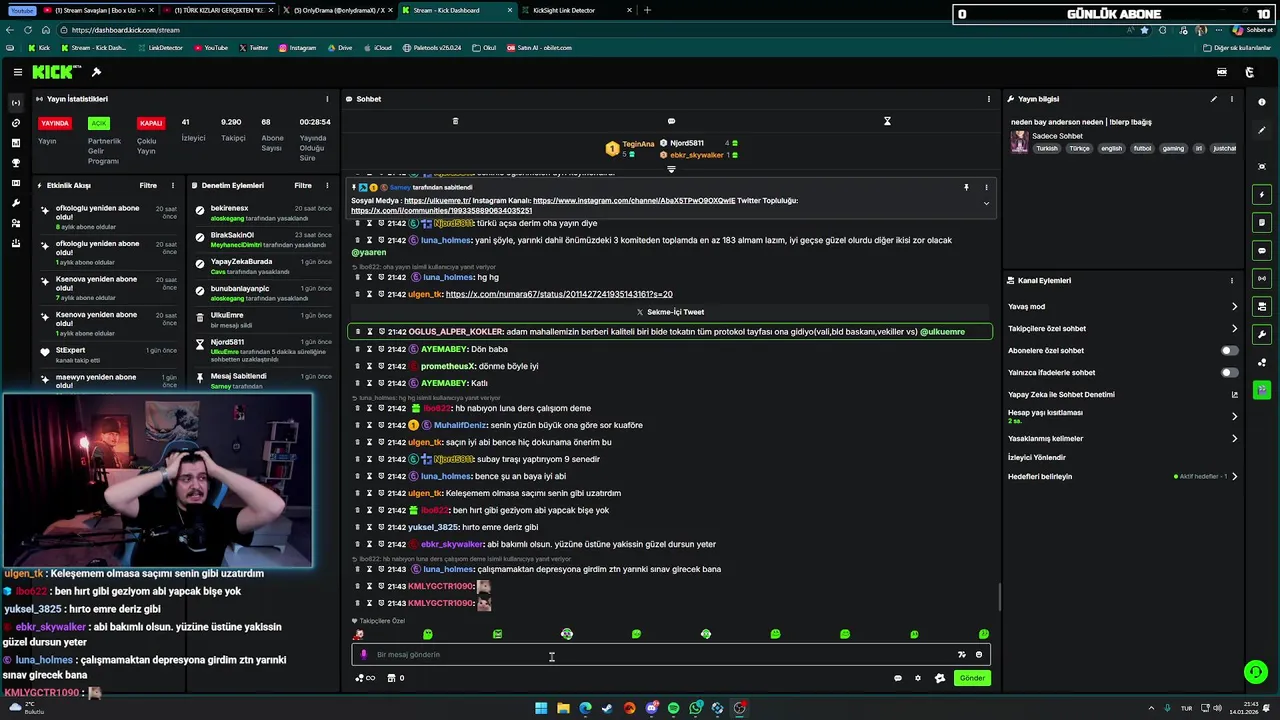Click the green support headset button
The image size is (1280, 720).
(x=1255, y=672)
